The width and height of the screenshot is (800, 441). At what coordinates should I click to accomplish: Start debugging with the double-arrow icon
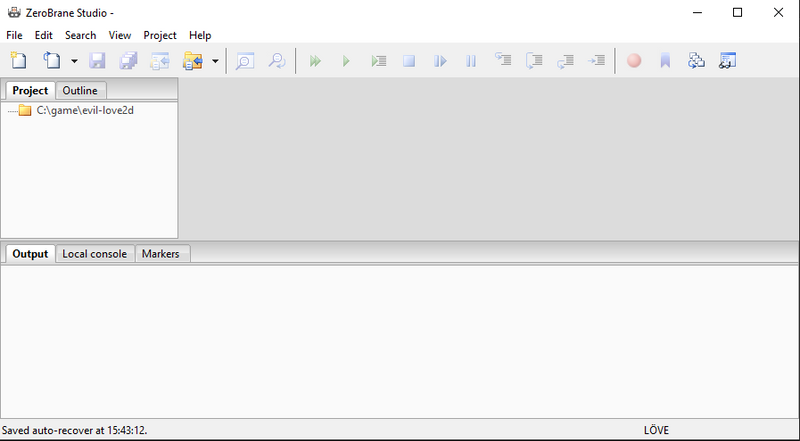point(315,62)
